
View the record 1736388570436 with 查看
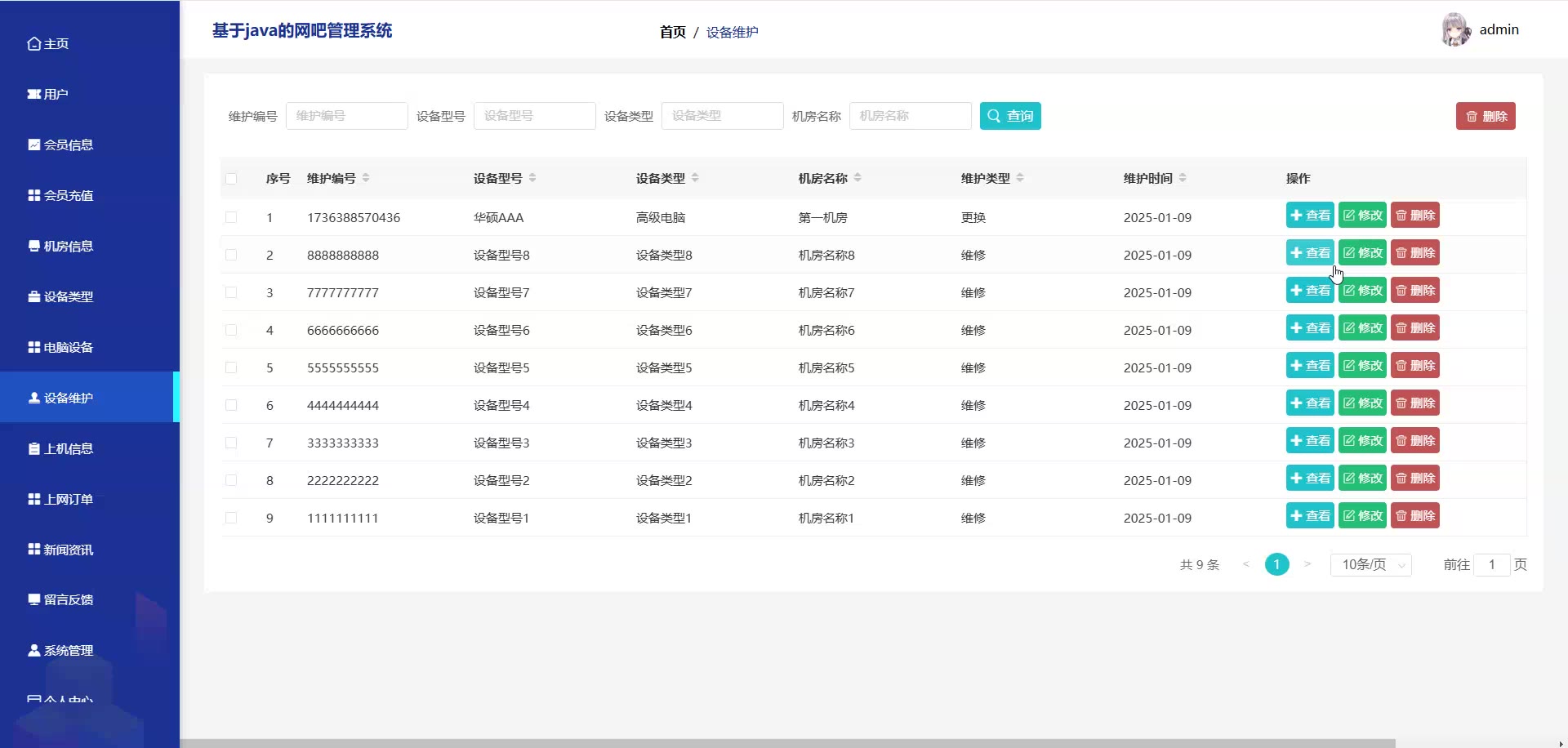click(x=1310, y=216)
